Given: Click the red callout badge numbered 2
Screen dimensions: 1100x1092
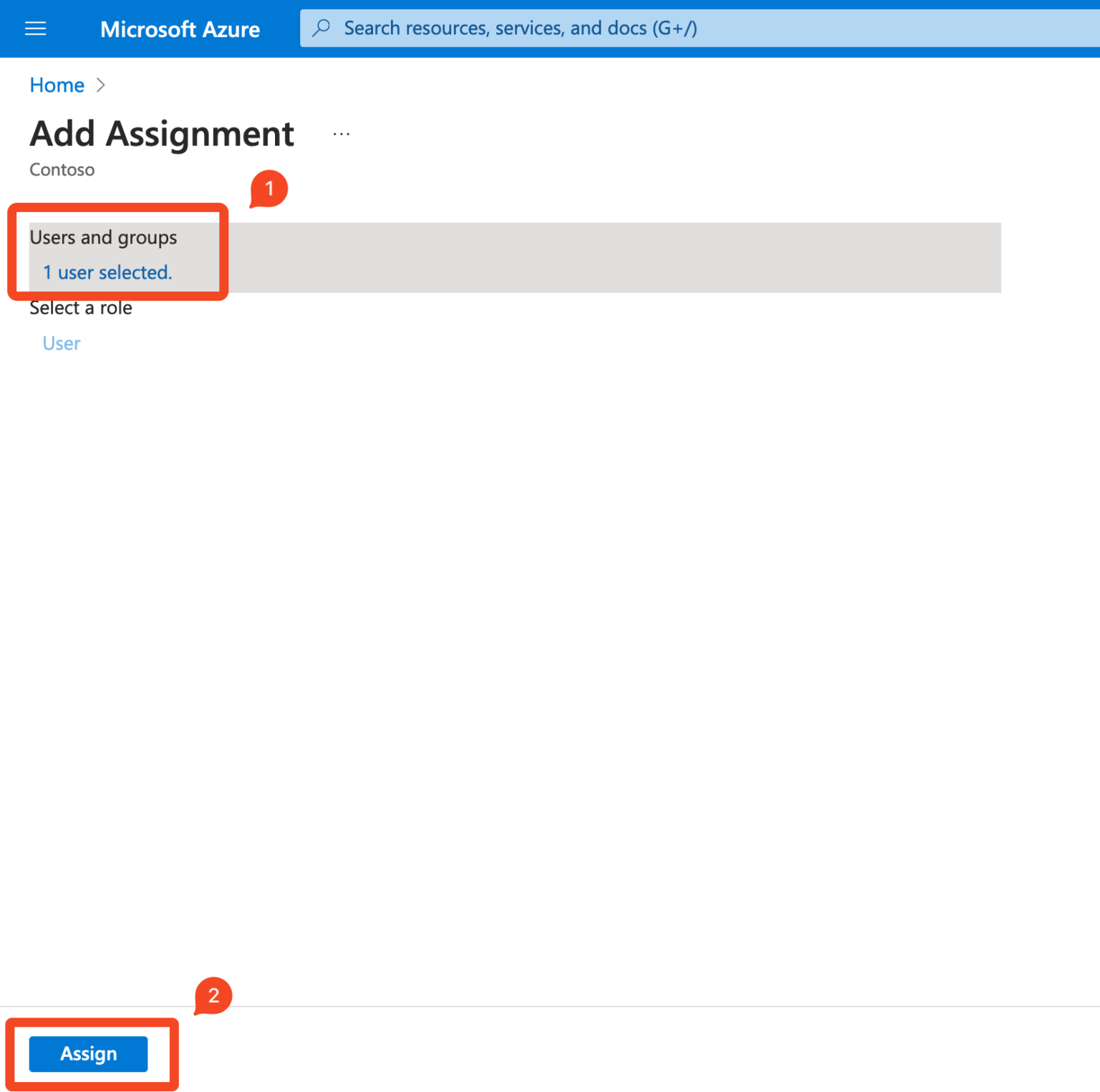Looking at the screenshot, I should [213, 995].
